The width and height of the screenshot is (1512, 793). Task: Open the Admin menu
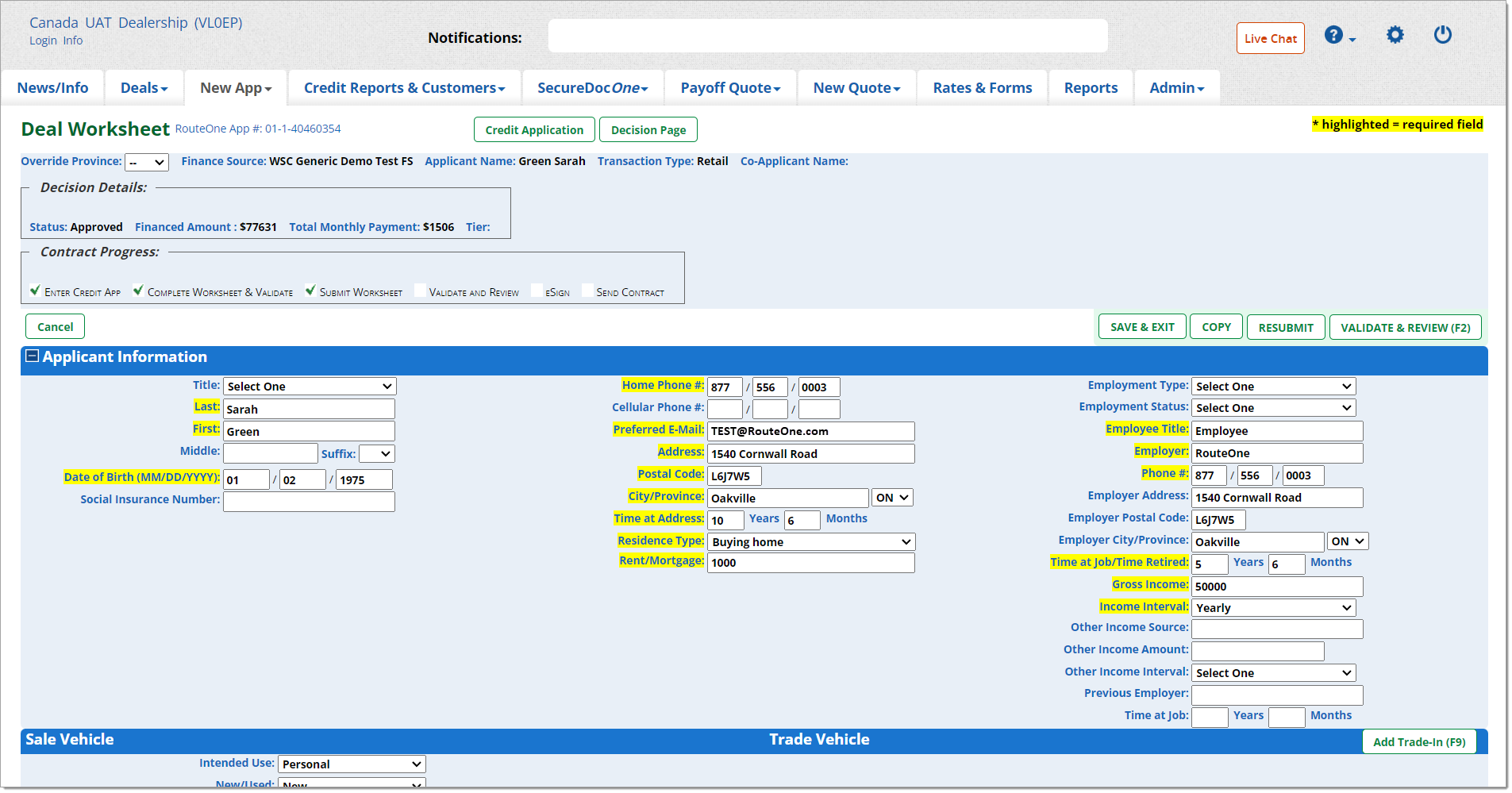tap(1176, 88)
